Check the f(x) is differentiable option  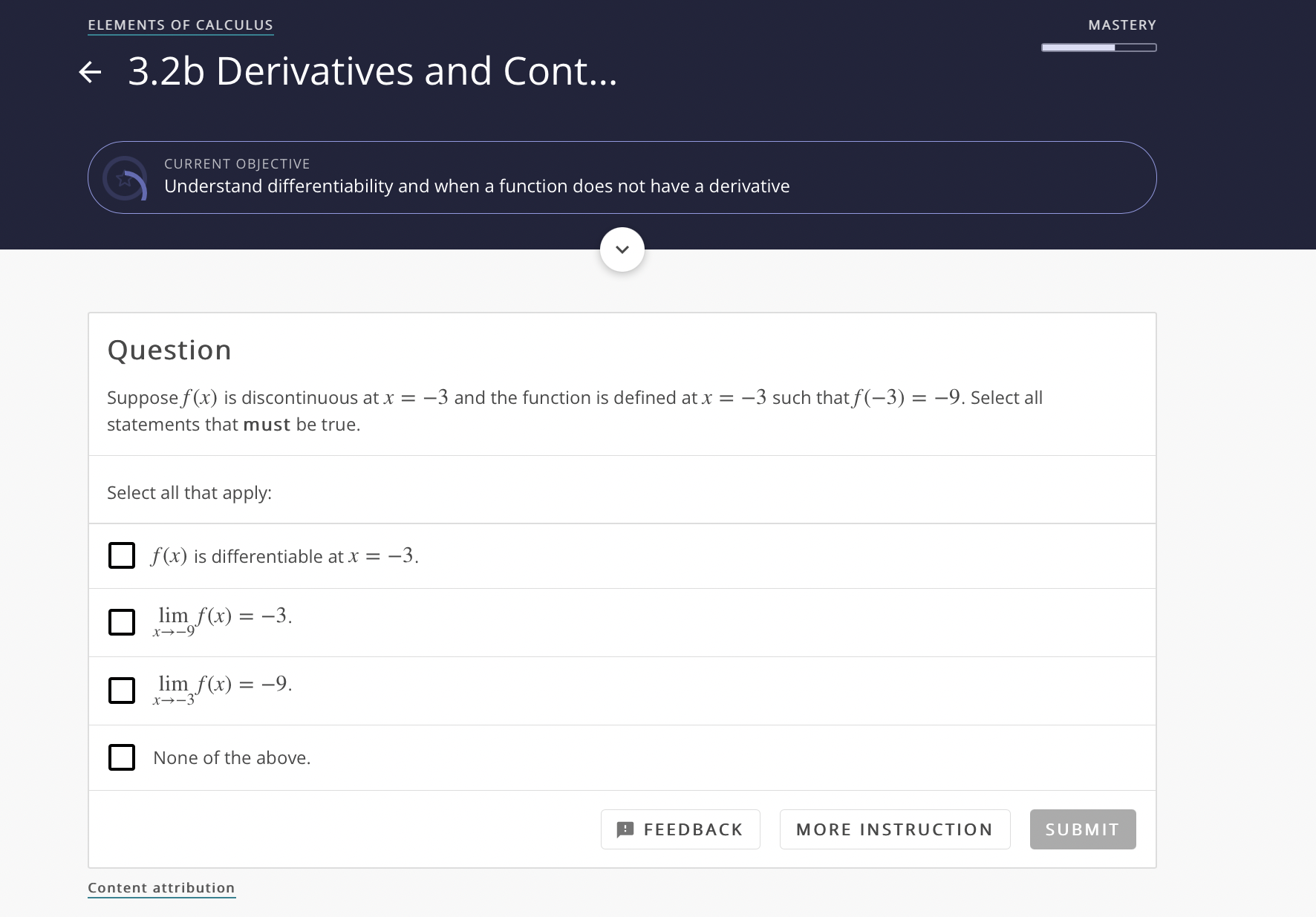coord(122,555)
